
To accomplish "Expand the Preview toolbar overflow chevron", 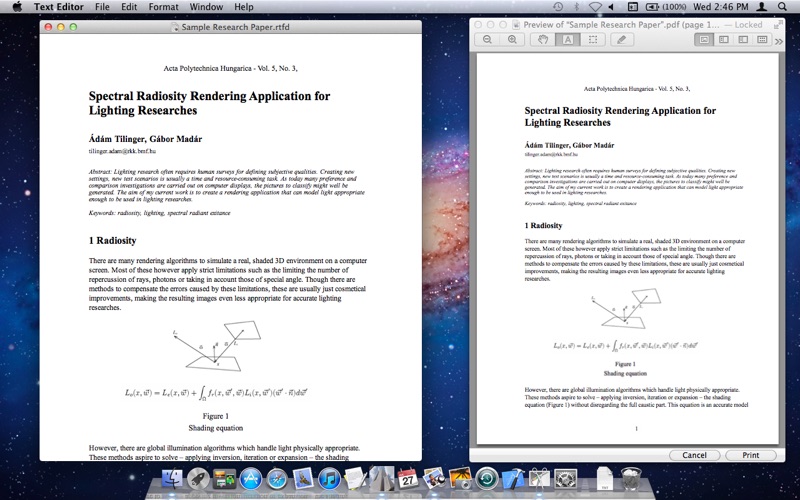I will [x=779, y=41].
